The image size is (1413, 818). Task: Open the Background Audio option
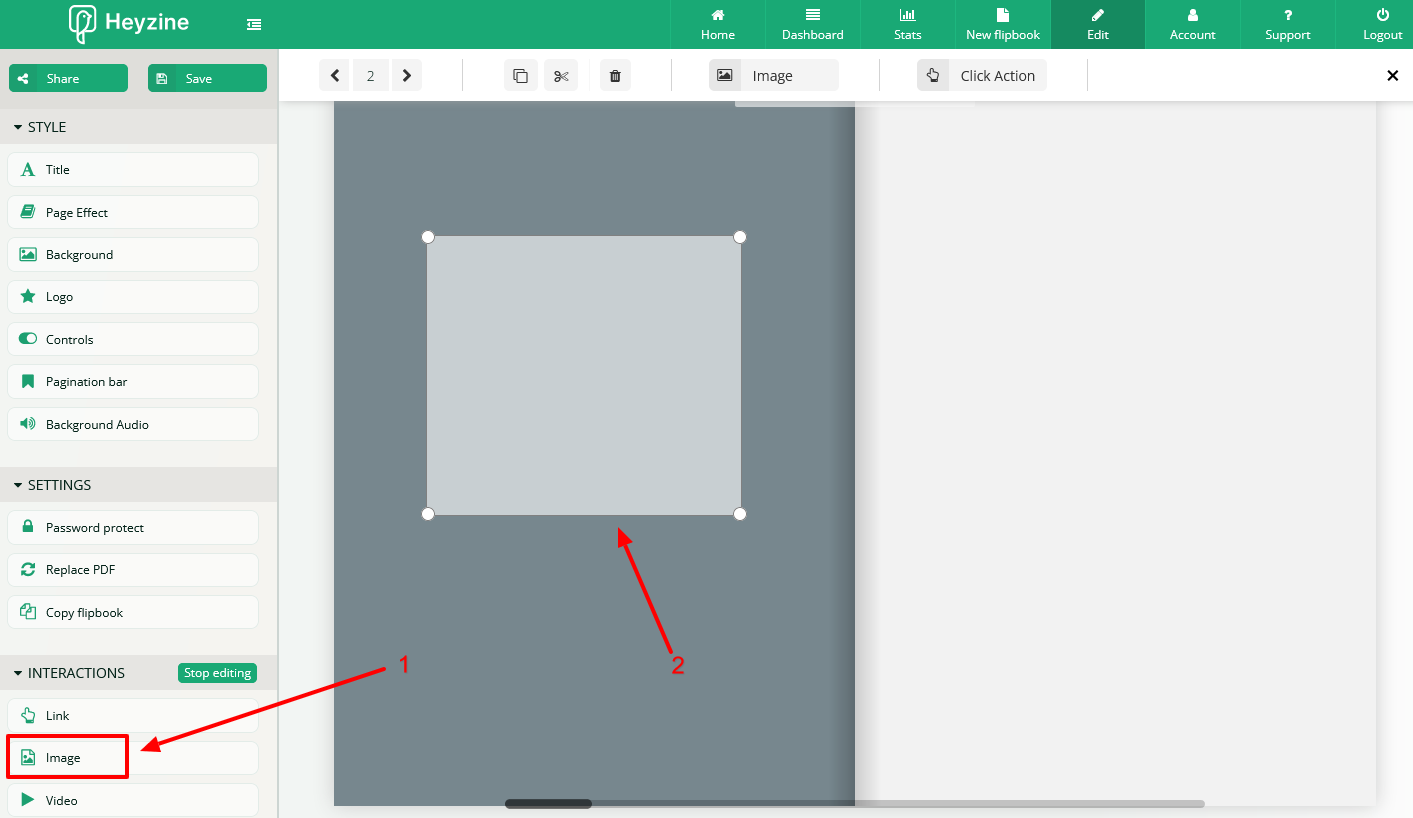click(x=133, y=424)
